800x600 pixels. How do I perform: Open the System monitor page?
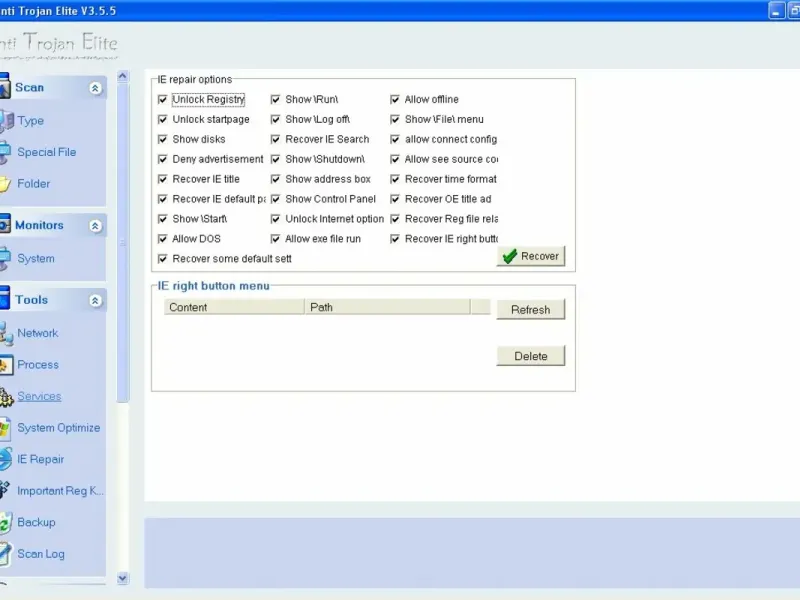click(x=36, y=259)
